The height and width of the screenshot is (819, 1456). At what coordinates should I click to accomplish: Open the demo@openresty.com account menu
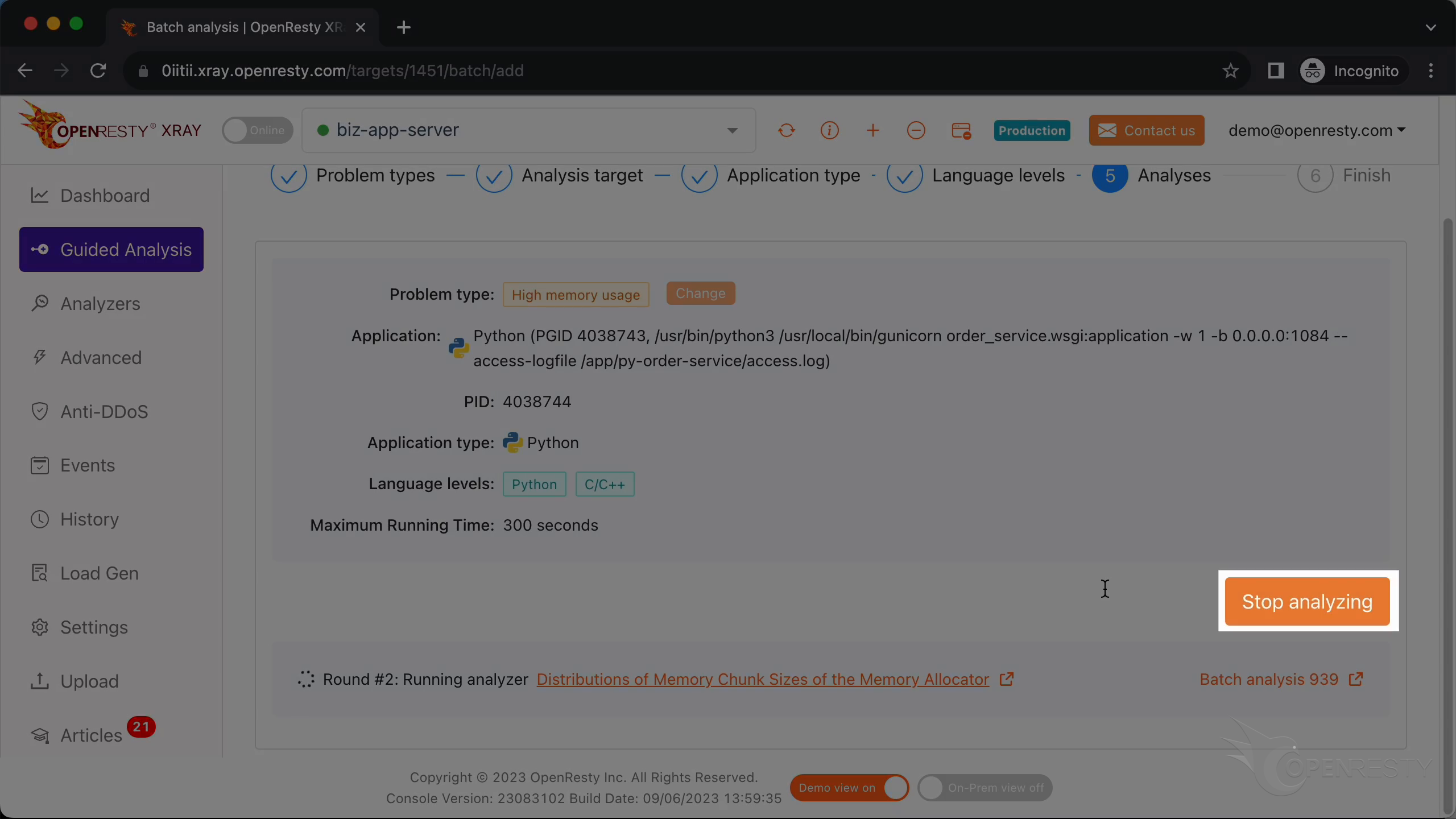1316,130
